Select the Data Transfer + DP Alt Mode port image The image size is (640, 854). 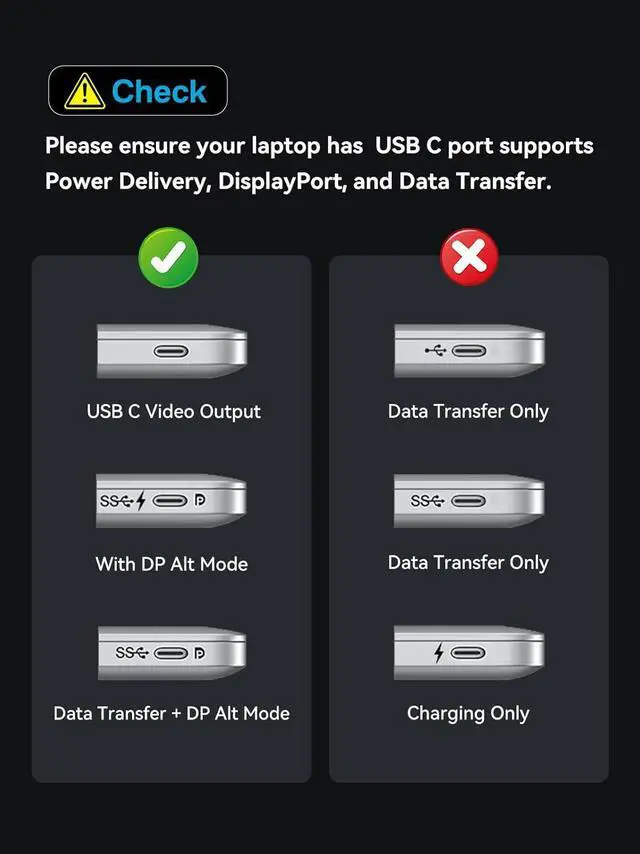click(172, 652)
